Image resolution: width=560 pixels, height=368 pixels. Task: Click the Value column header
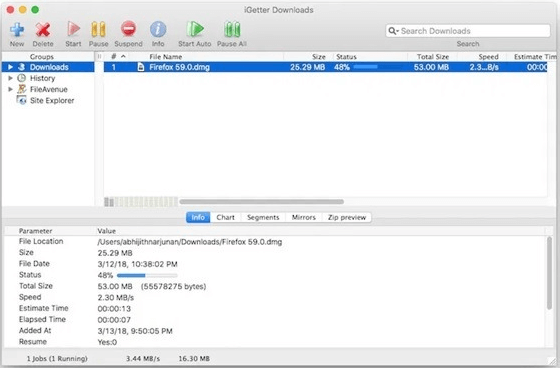click(106, 231)
